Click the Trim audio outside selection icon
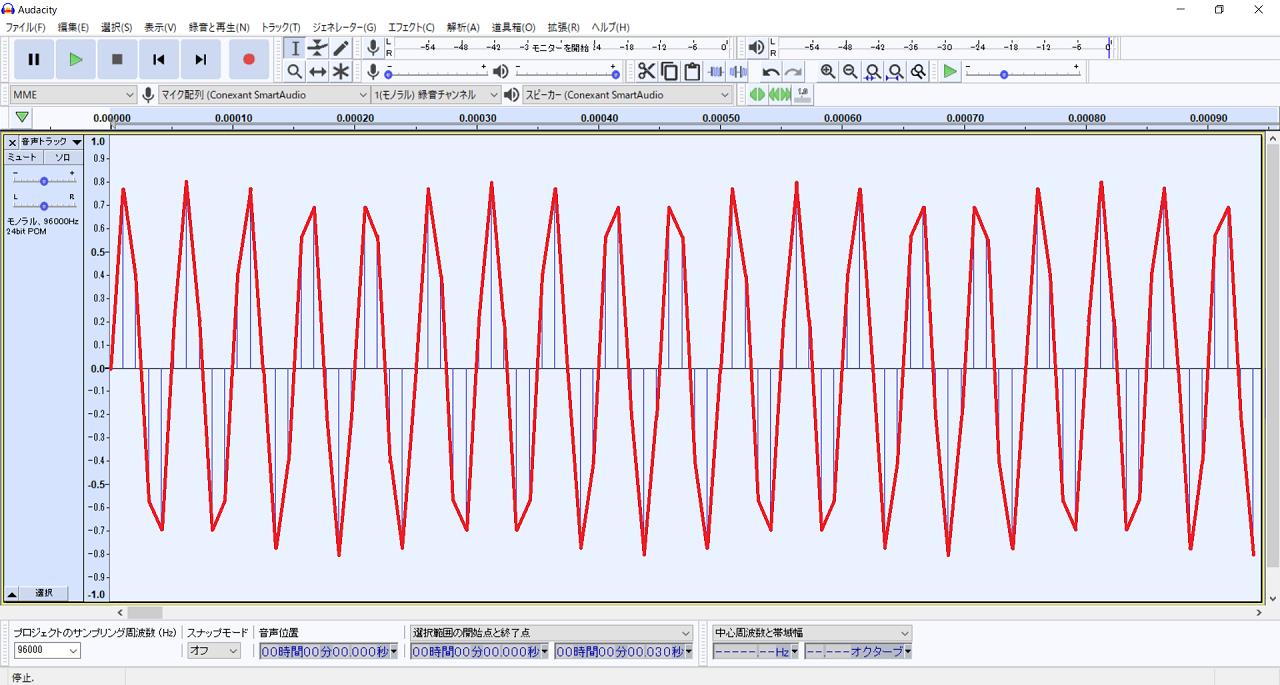 click(x=716, y=71)
